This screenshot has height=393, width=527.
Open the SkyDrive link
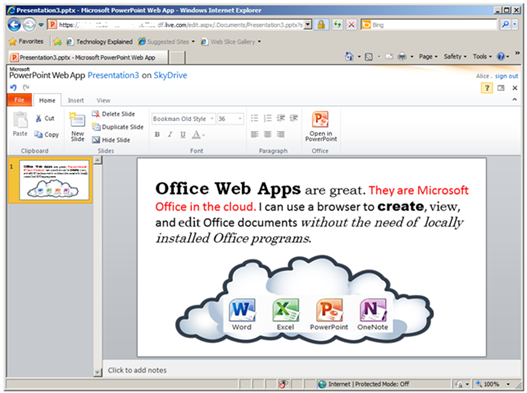170,75
